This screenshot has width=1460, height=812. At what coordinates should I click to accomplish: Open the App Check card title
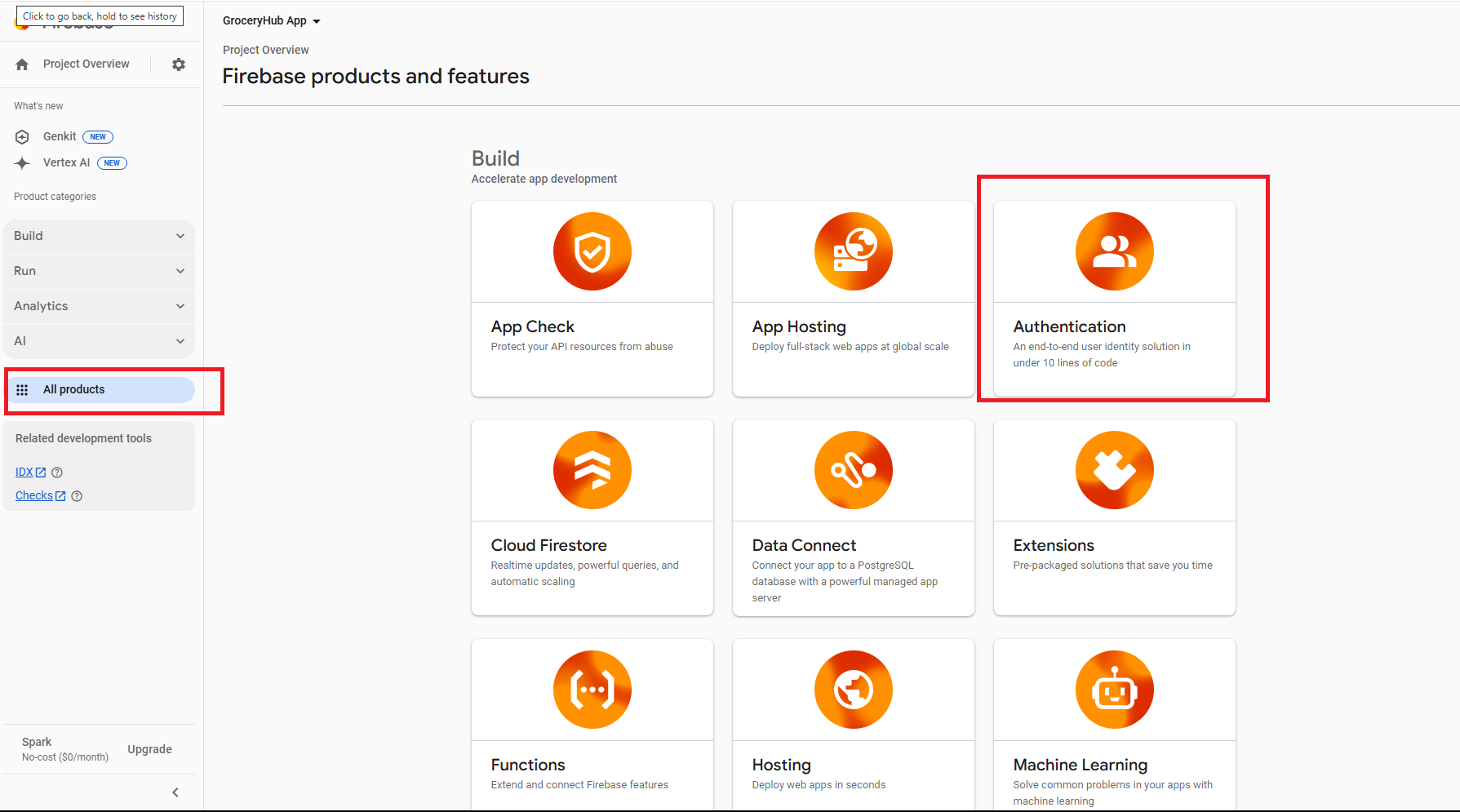532,327
